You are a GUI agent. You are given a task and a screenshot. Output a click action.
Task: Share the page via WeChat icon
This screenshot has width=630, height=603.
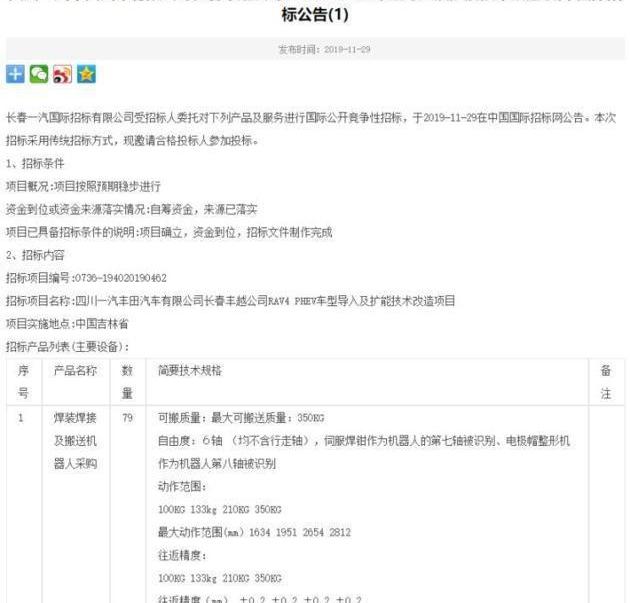pos(39,74)
